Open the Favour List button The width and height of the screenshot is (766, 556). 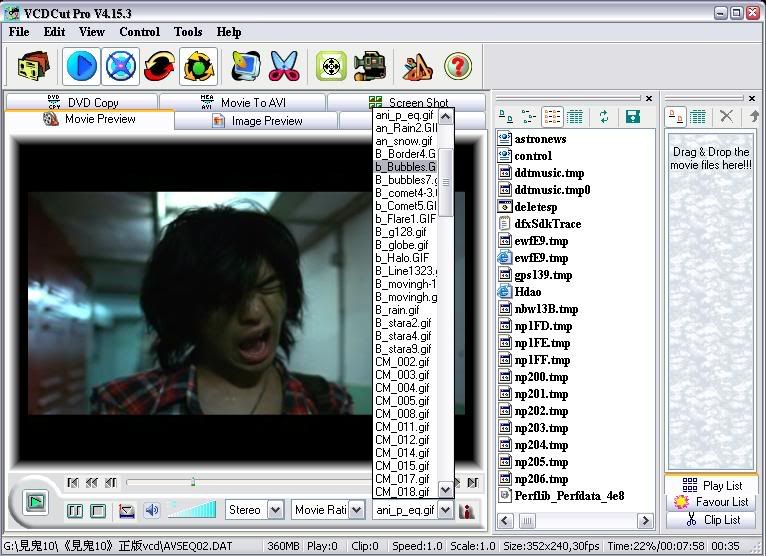tap(711, 502)
